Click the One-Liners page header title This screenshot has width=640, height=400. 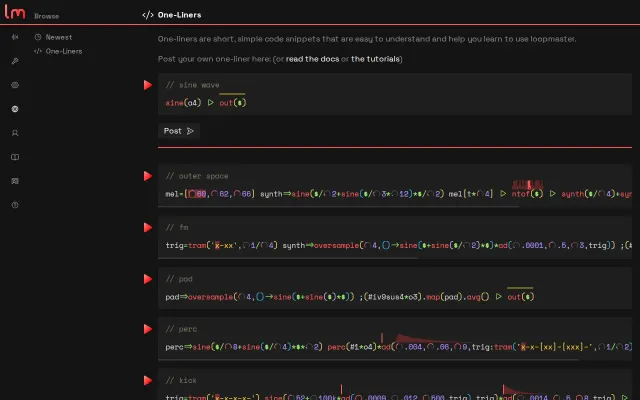[x=180, y=15]
